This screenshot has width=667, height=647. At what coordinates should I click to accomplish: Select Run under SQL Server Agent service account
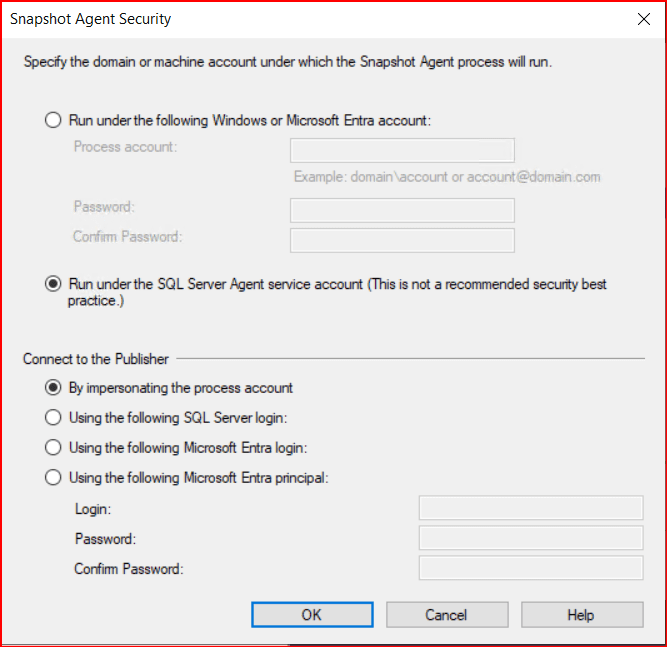pyautogui.click(x=53, y=284)
